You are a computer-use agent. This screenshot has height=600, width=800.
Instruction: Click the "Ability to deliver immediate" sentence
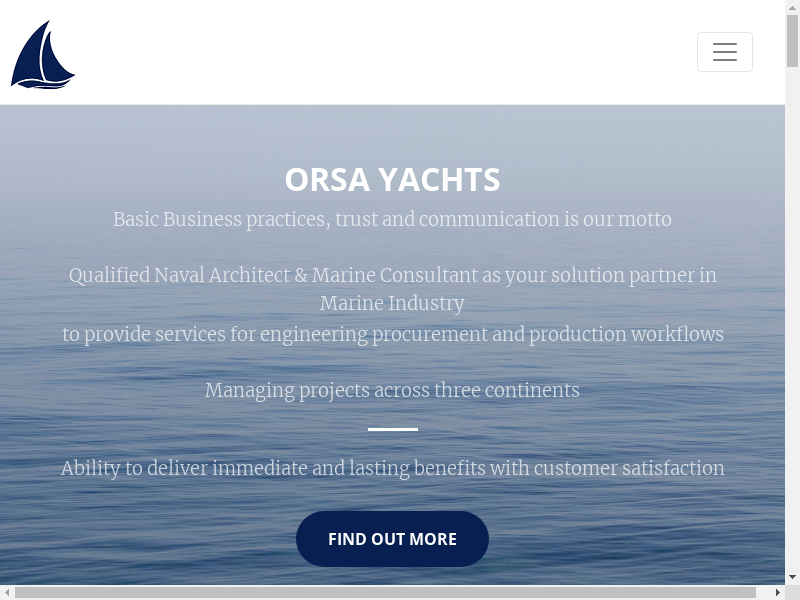tap(392, 468)
